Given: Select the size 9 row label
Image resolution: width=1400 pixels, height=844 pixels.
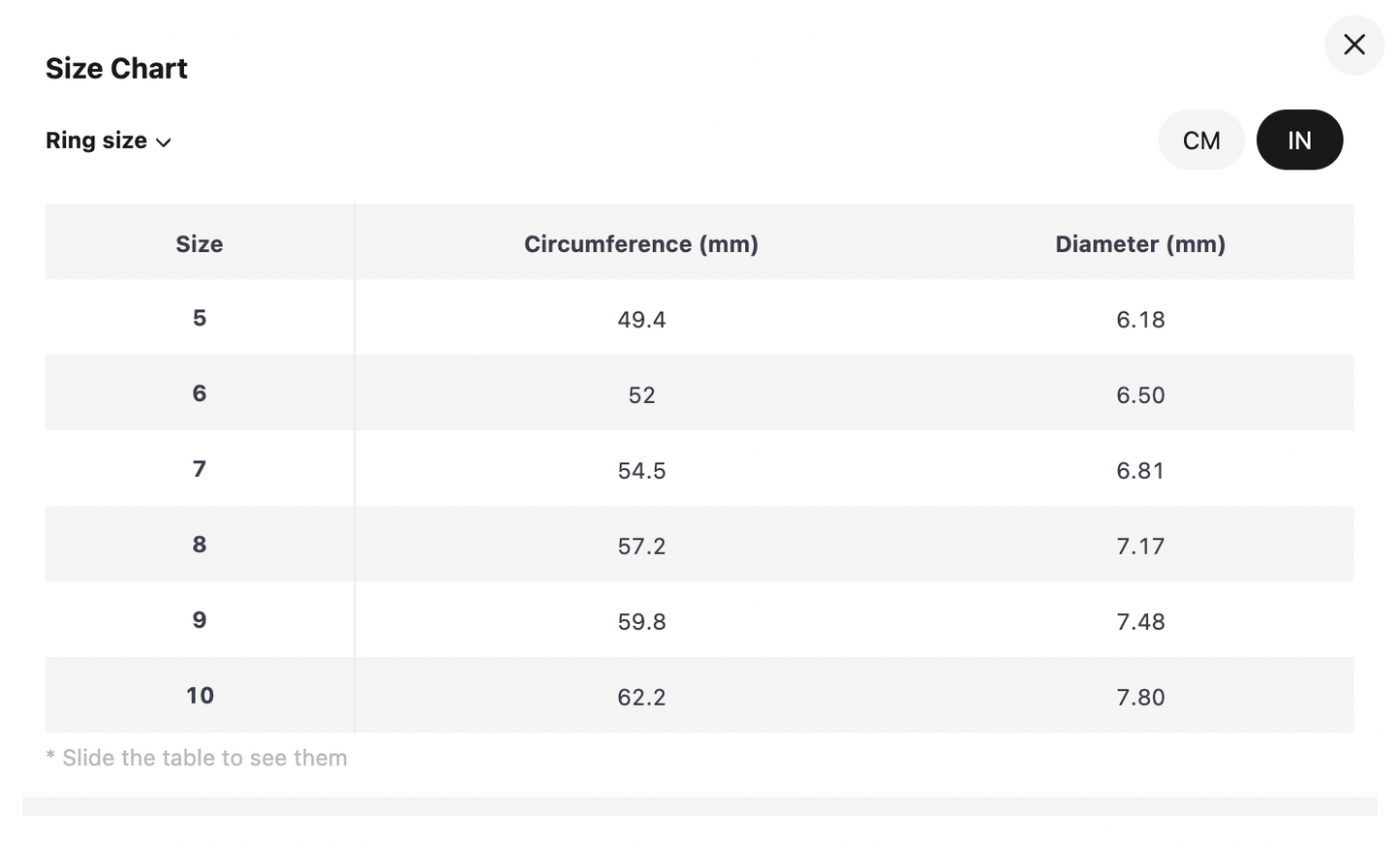Looking at the screenshot, I should (x=200, y=619).
